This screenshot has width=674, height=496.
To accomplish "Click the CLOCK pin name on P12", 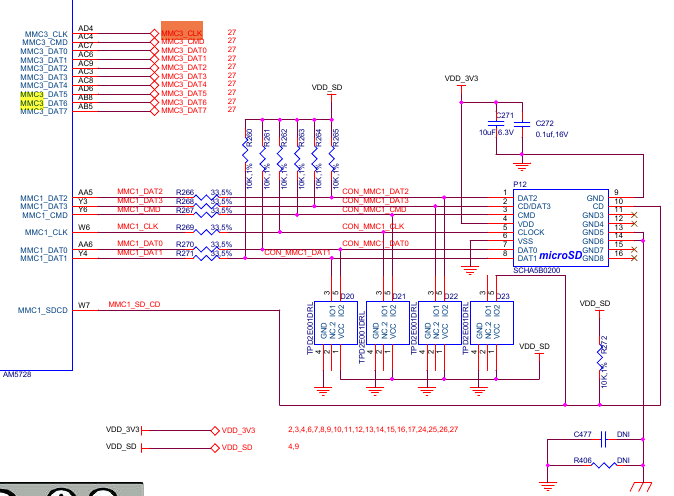I will click(x=531, y=232).
